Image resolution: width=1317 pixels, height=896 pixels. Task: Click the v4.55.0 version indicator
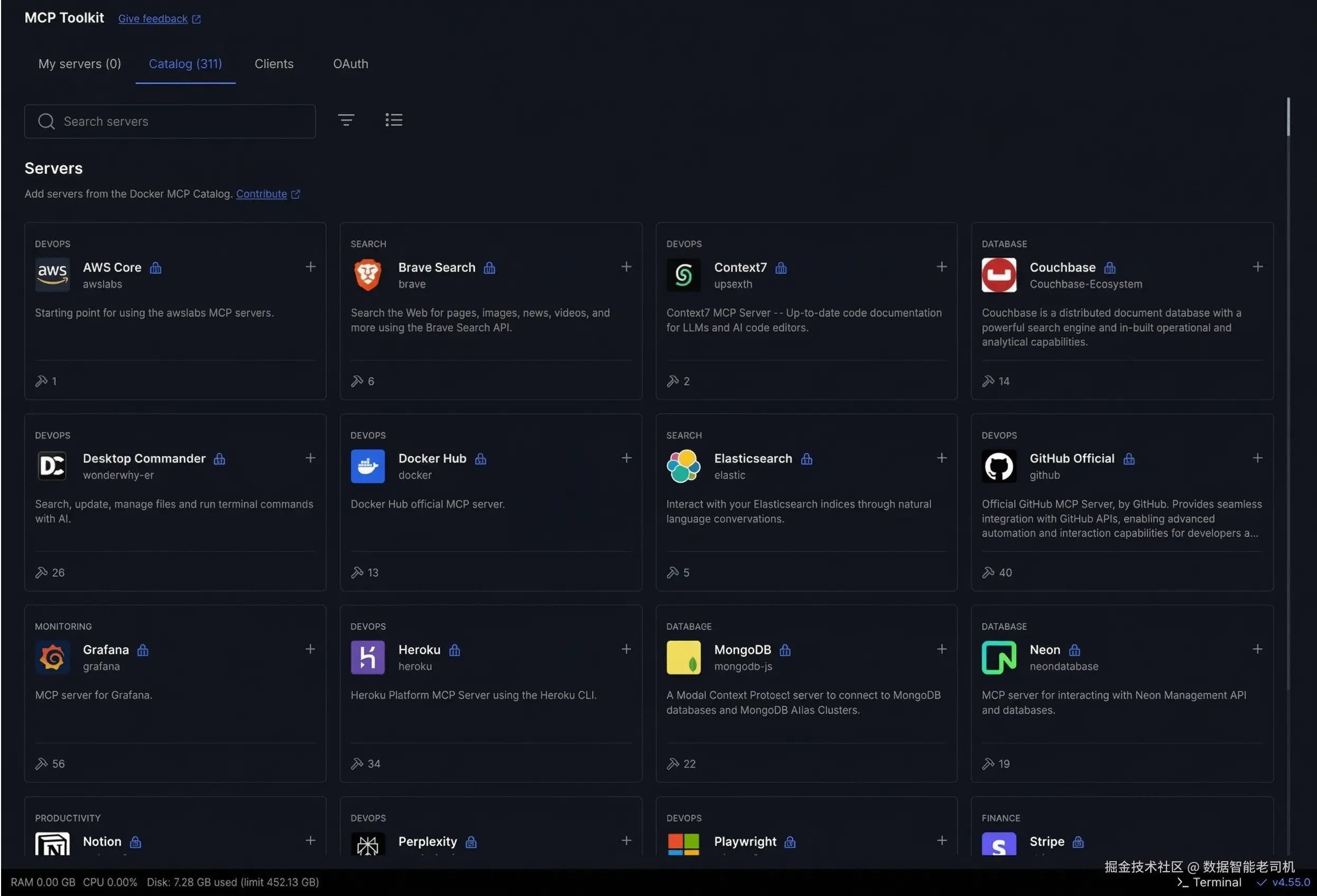pos(1284,882)
